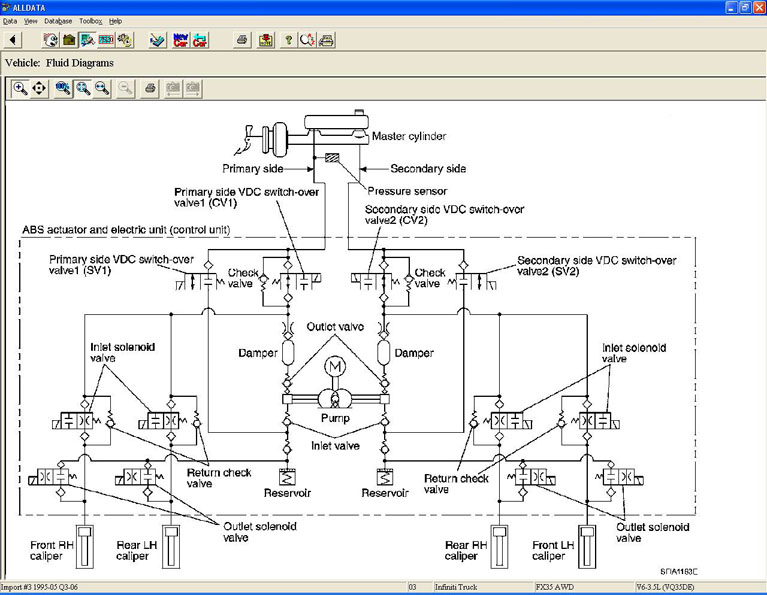Click the Master cylinder label in diagram
Image resolution: width=767 pixels, height=595 pixels.
tap(408, 136)
